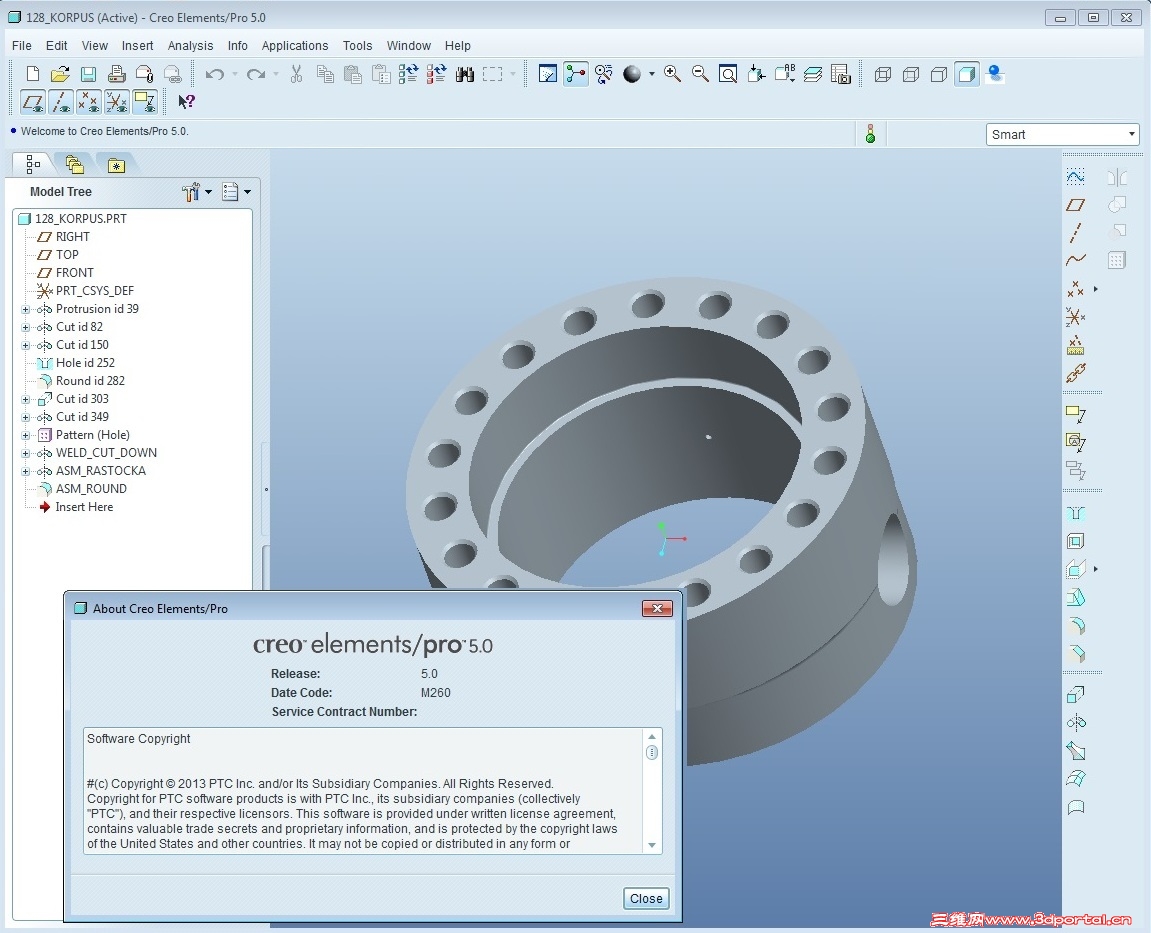Open the File menu
Viewport: 1151px width, 933px height.
[x=21, y=46]
